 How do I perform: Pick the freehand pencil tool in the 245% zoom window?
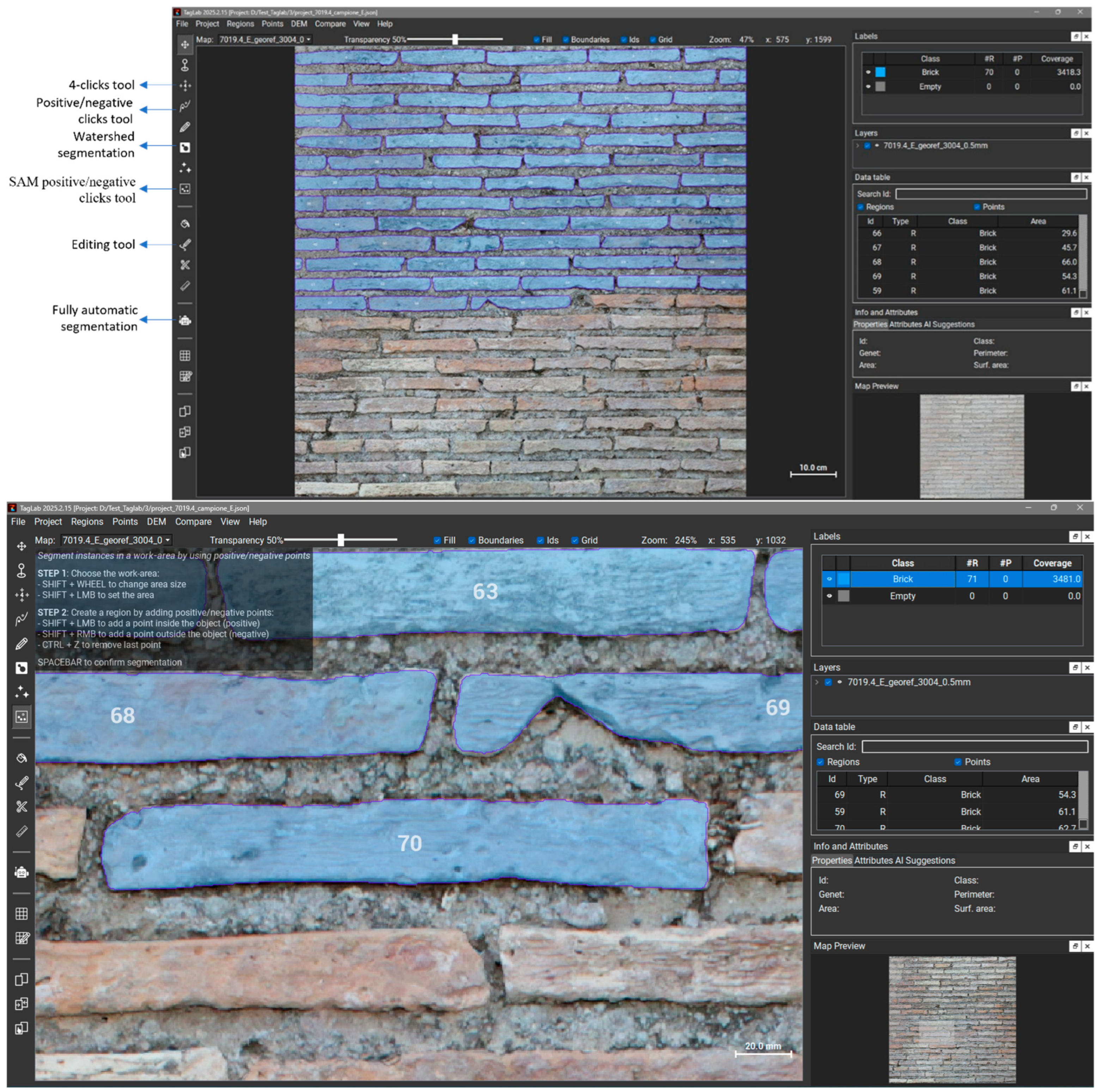(22, 643)
